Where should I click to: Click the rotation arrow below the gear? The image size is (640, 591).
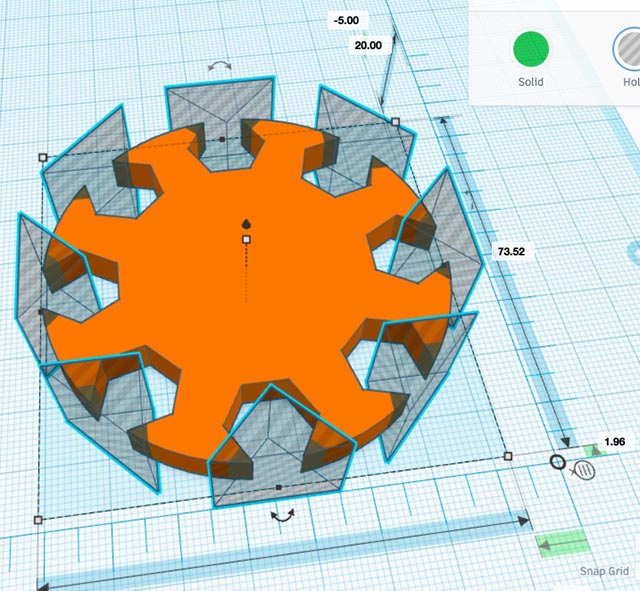284,515
